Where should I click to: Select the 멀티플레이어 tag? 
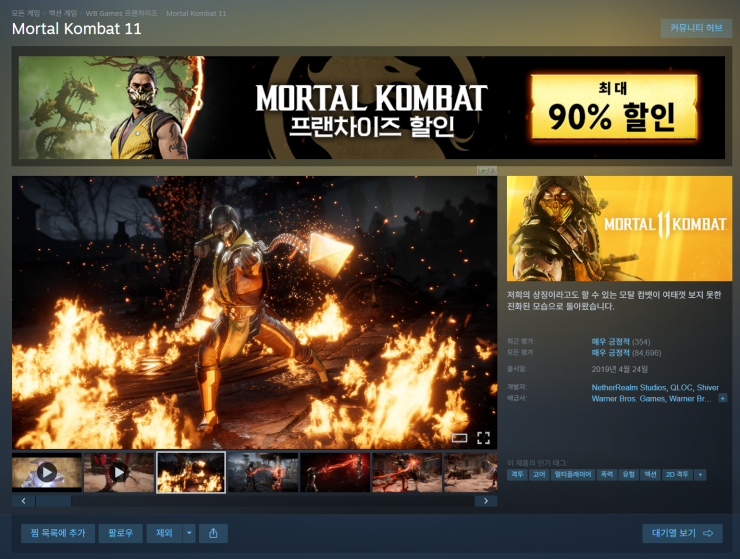[x=572, y=474]
